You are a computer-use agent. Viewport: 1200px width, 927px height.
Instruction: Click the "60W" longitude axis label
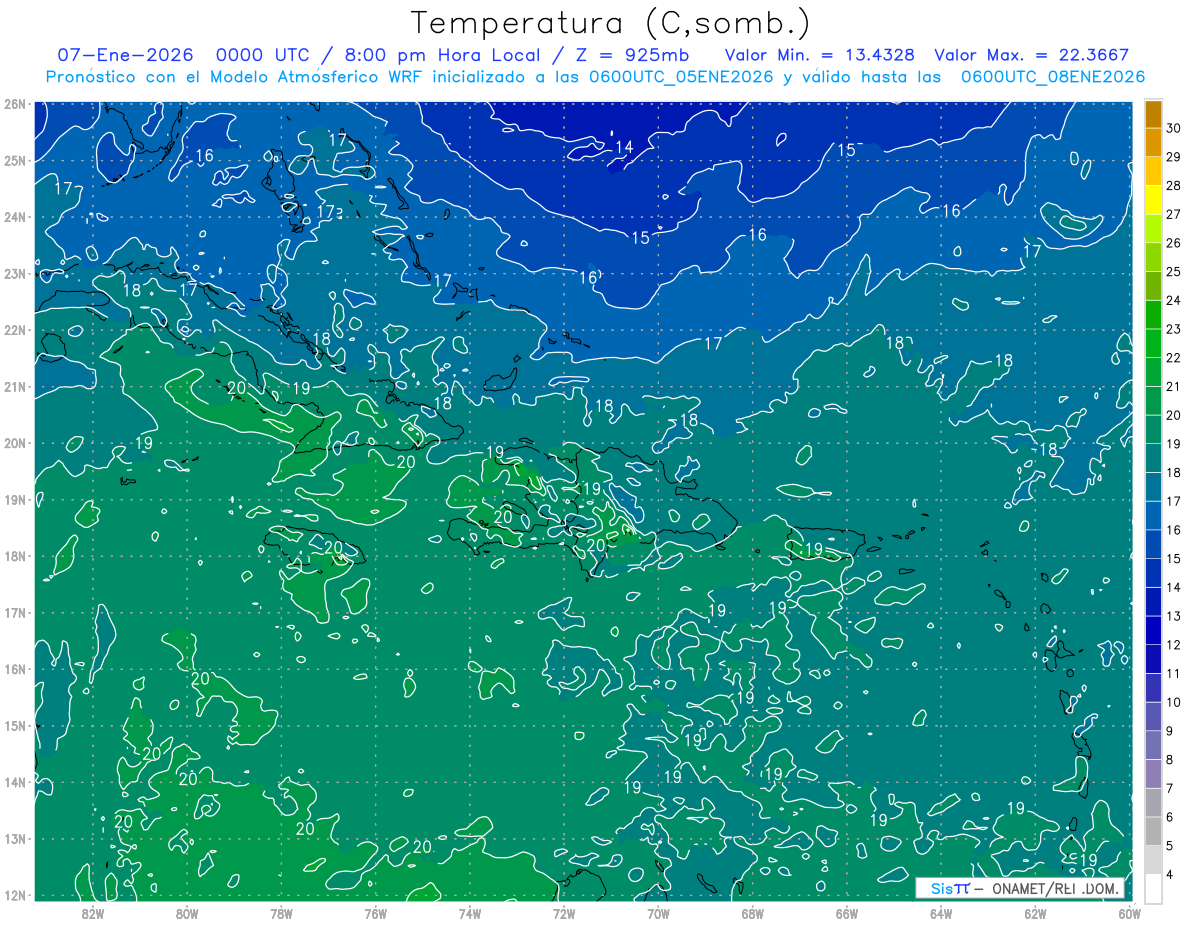coord(1128,913)
